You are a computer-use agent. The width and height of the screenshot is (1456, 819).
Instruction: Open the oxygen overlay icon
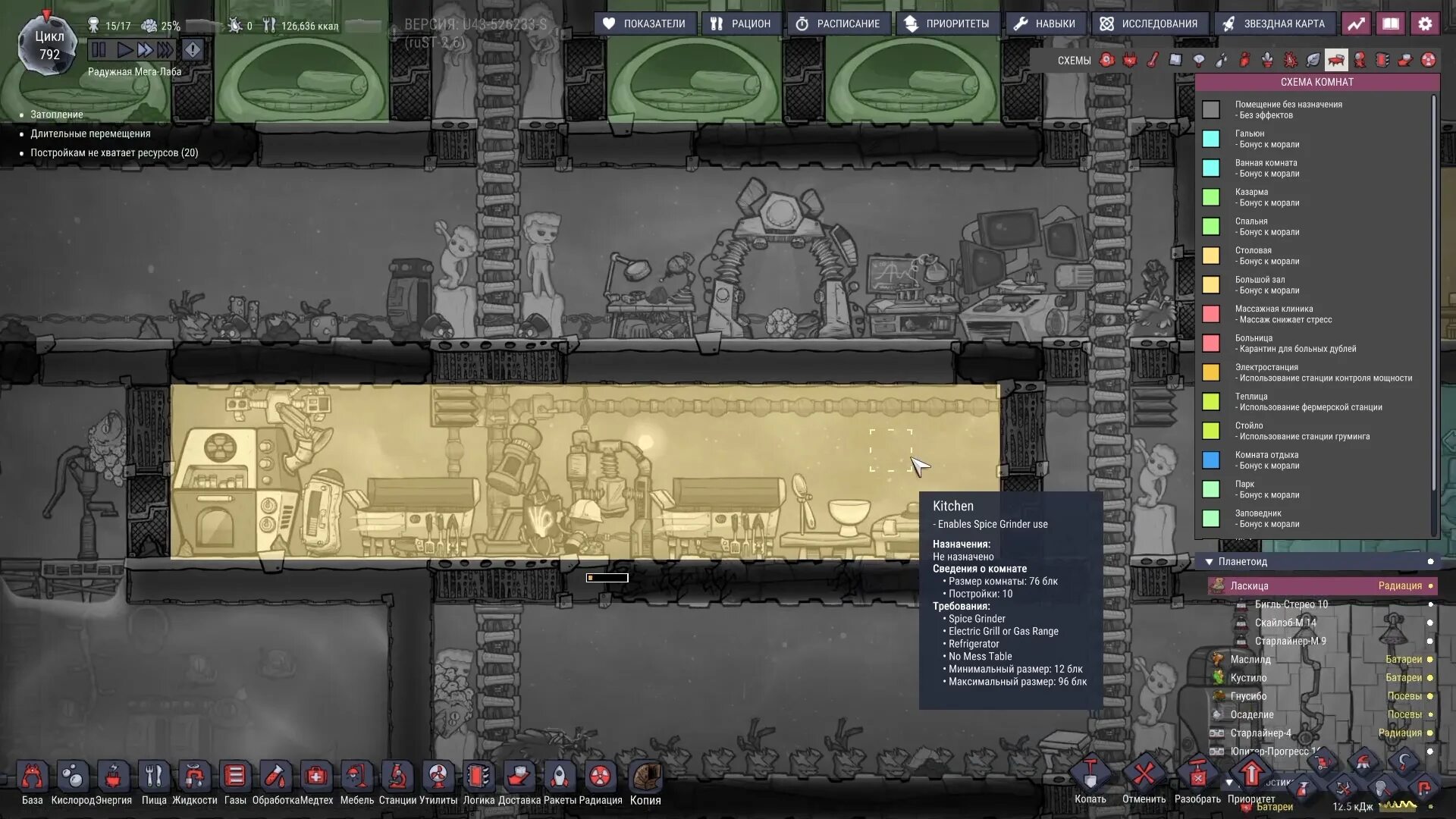[x=1107, y=60]
